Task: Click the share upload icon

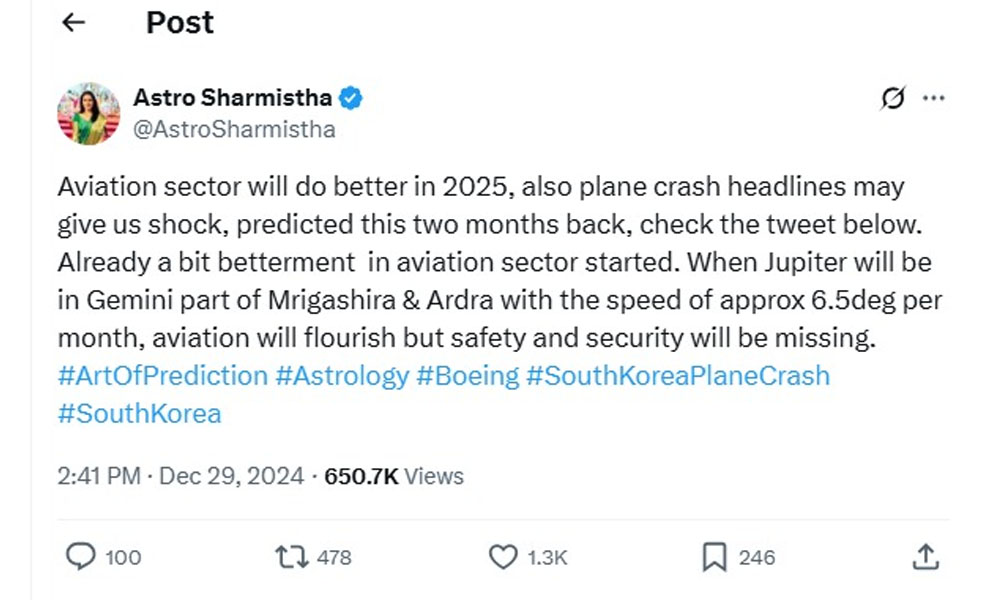Action: [x=926, y=557]
